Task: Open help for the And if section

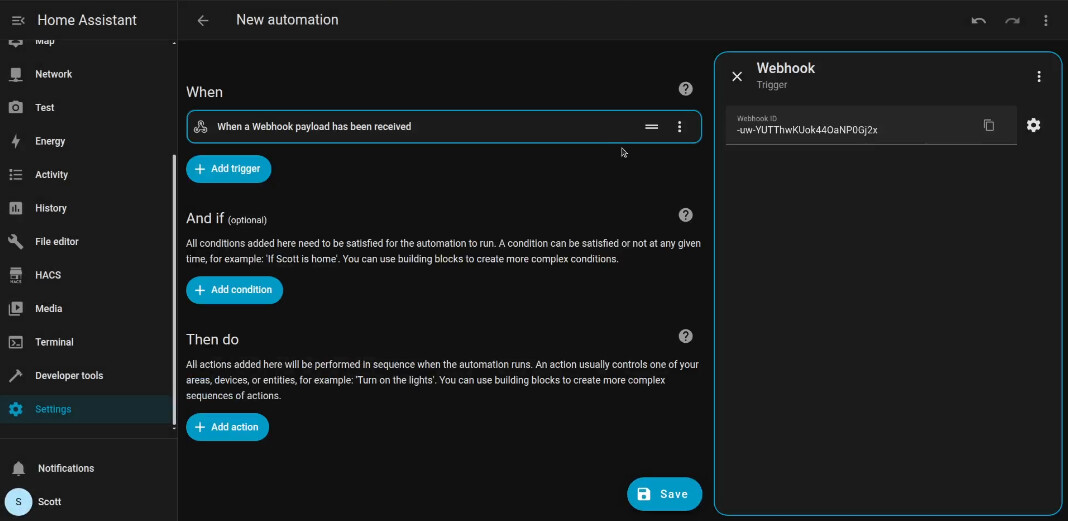Action: click(685, 215)
